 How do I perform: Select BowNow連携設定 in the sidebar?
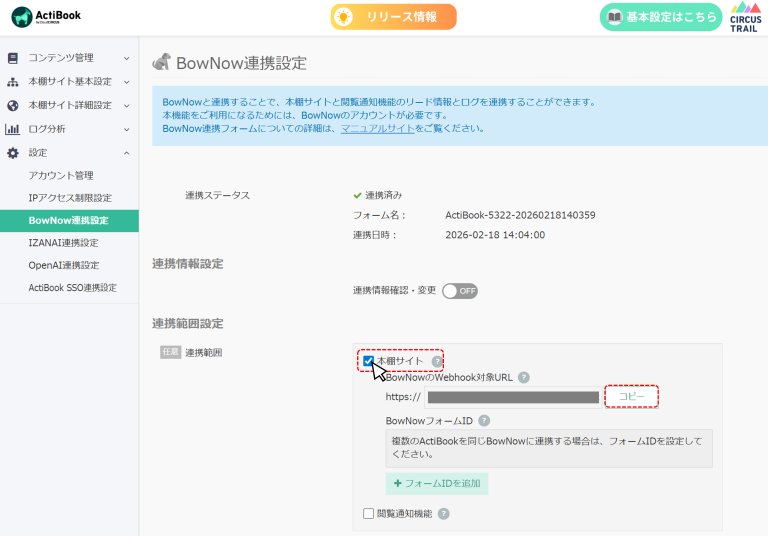click(x=69, y=221)
